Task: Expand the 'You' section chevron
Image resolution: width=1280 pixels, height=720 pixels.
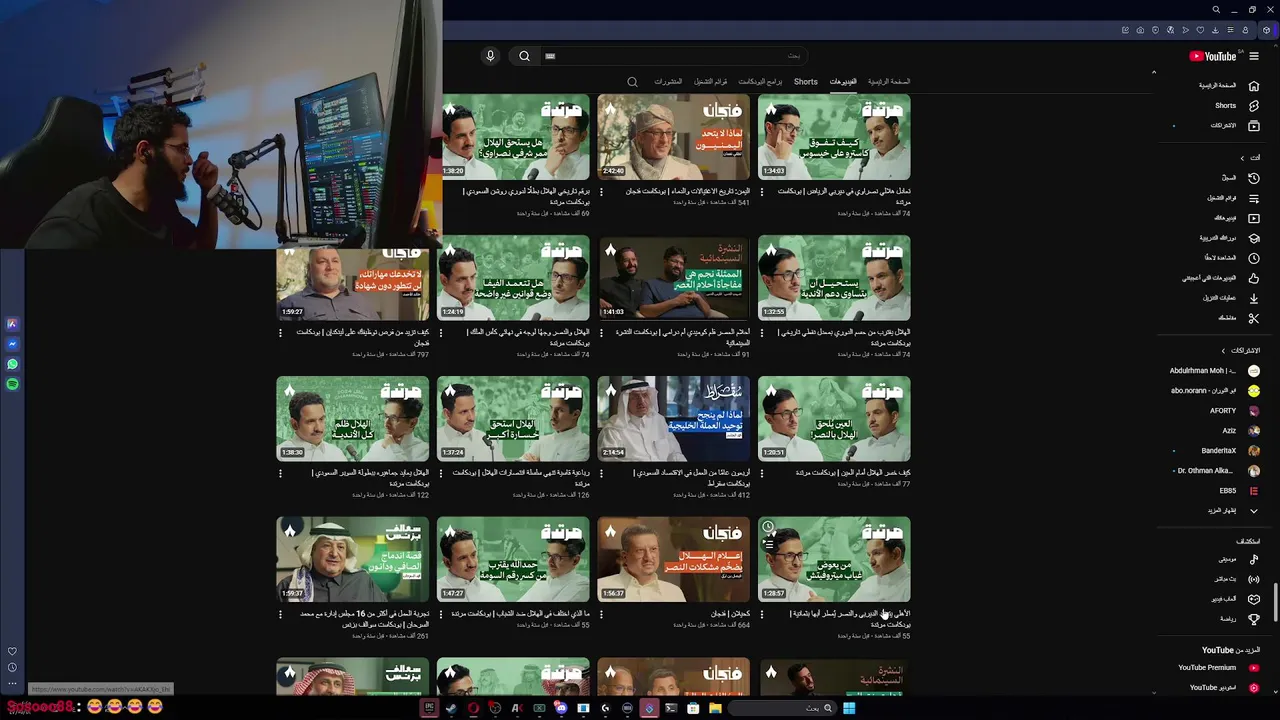Action: point(1242,158)
